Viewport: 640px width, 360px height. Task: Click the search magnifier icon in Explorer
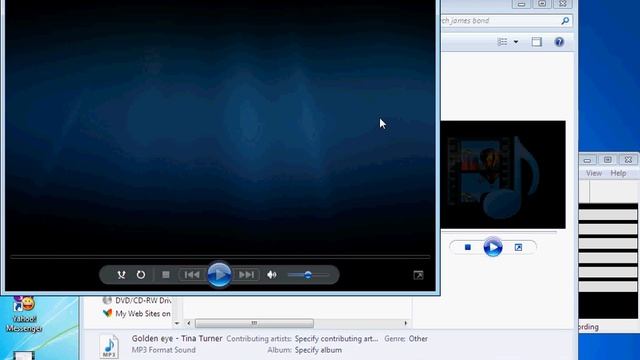(x=565, y=20)
